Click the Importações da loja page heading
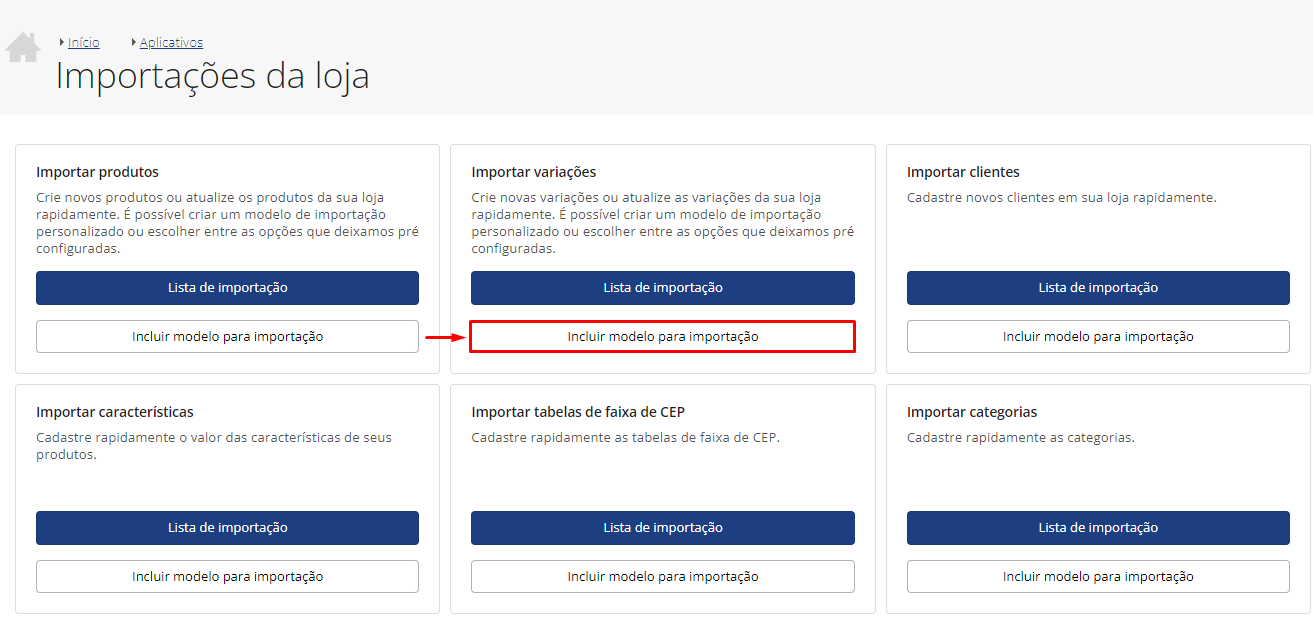The image size is (1313, 618). tap(212, 76)
